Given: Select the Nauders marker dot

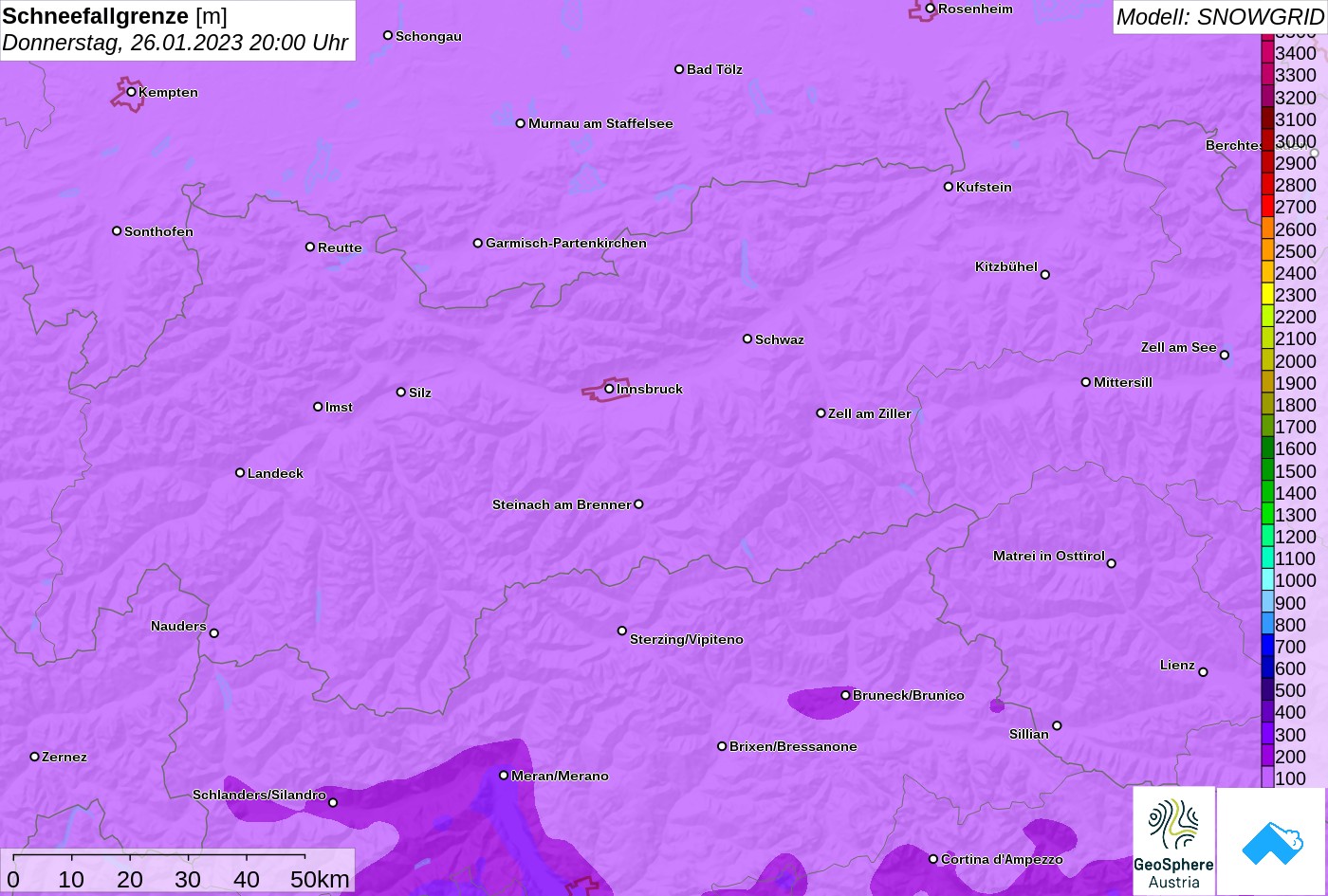Looking at the screenshot, I should point(213,633).
